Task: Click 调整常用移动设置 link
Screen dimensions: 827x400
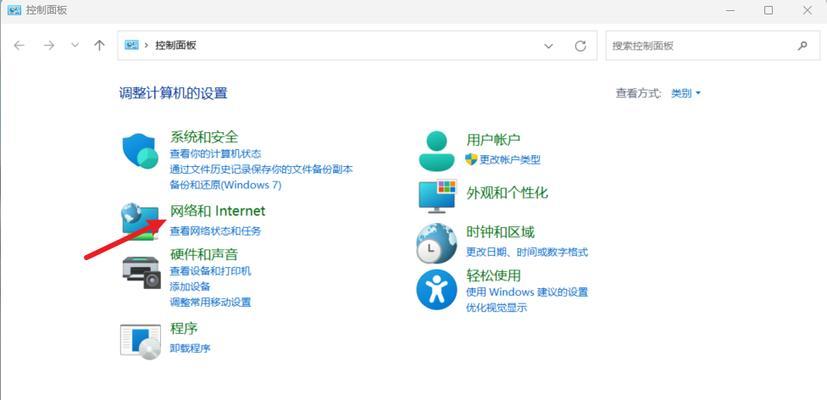Action: 210,302
